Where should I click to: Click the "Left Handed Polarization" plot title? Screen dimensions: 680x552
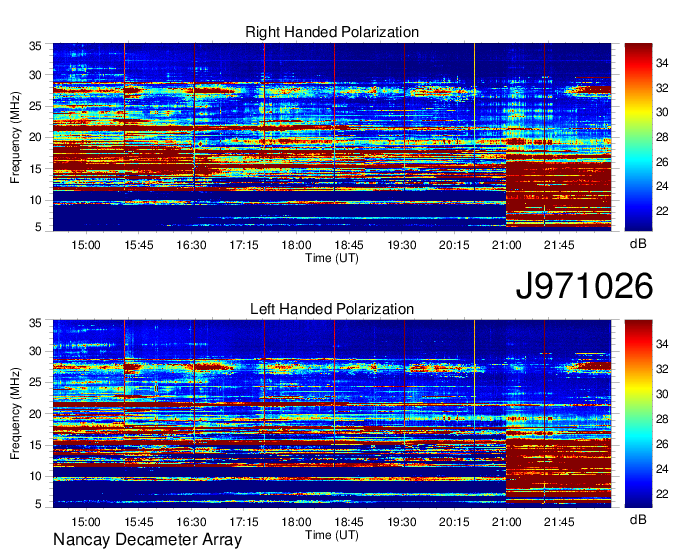click(332, 309)
